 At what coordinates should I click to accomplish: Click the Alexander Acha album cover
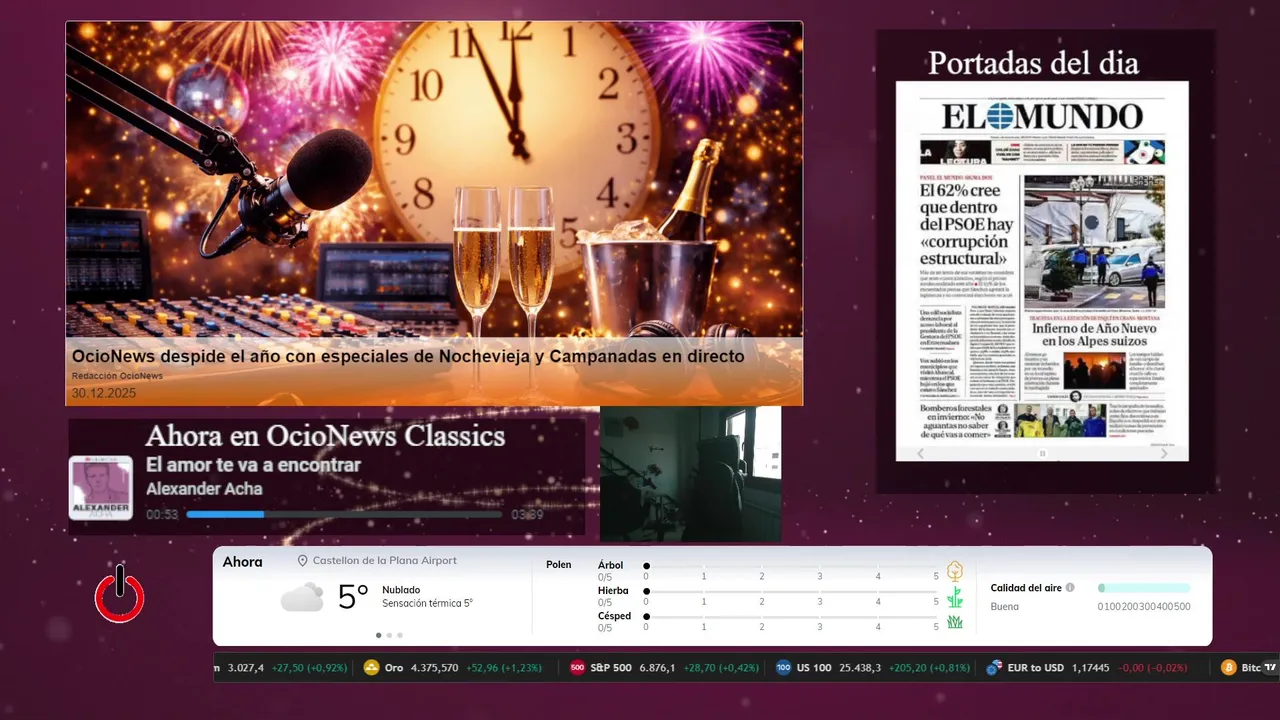click(100, 487)
